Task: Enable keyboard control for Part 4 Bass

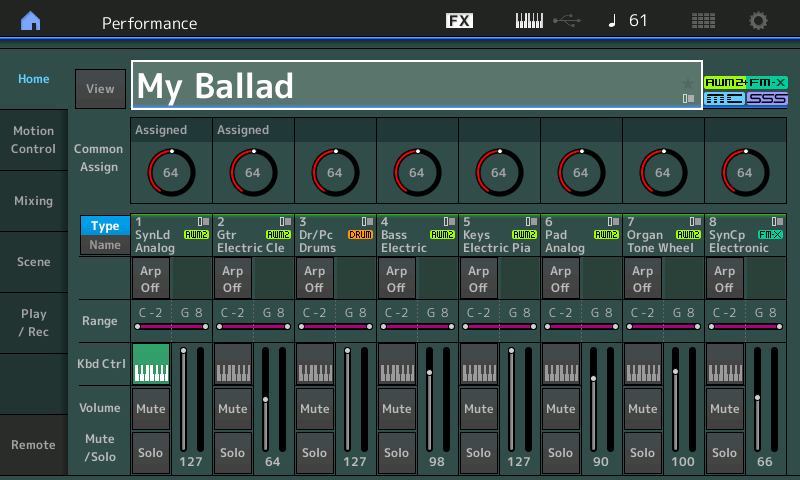Action: (397, 364)
